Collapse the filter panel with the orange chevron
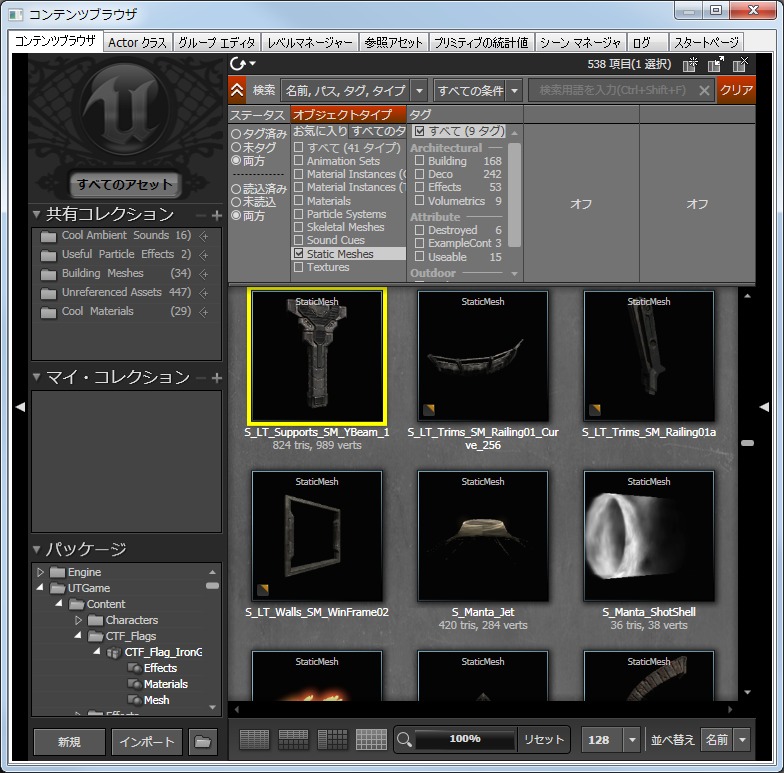784x773 pixels. 237,90
